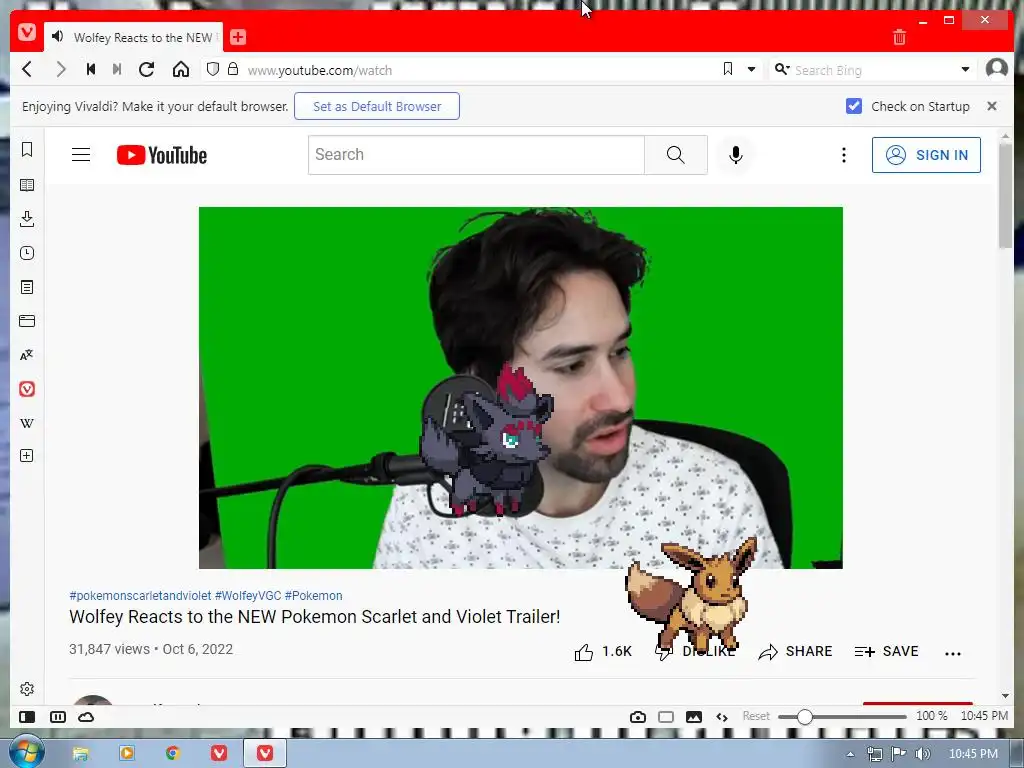Open Chrome from the taskbar
Viewport: 1024px width, 768px height.
click(x=172, y=754)
